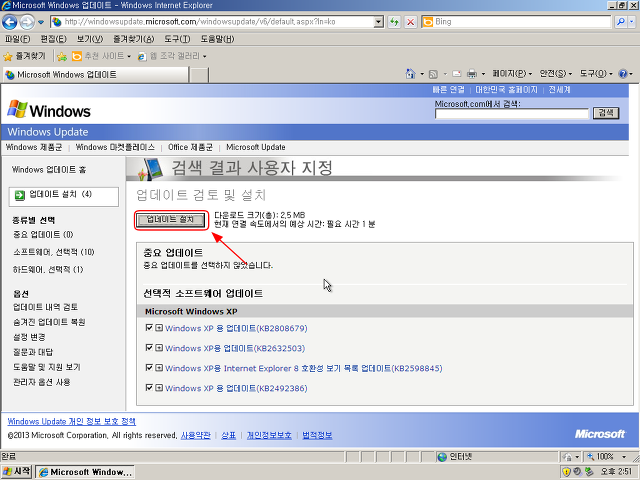This screenshot has width=640, height=480.
Task: Uncheck the KB2632503 update checkbox
Action: click(149, 348)
